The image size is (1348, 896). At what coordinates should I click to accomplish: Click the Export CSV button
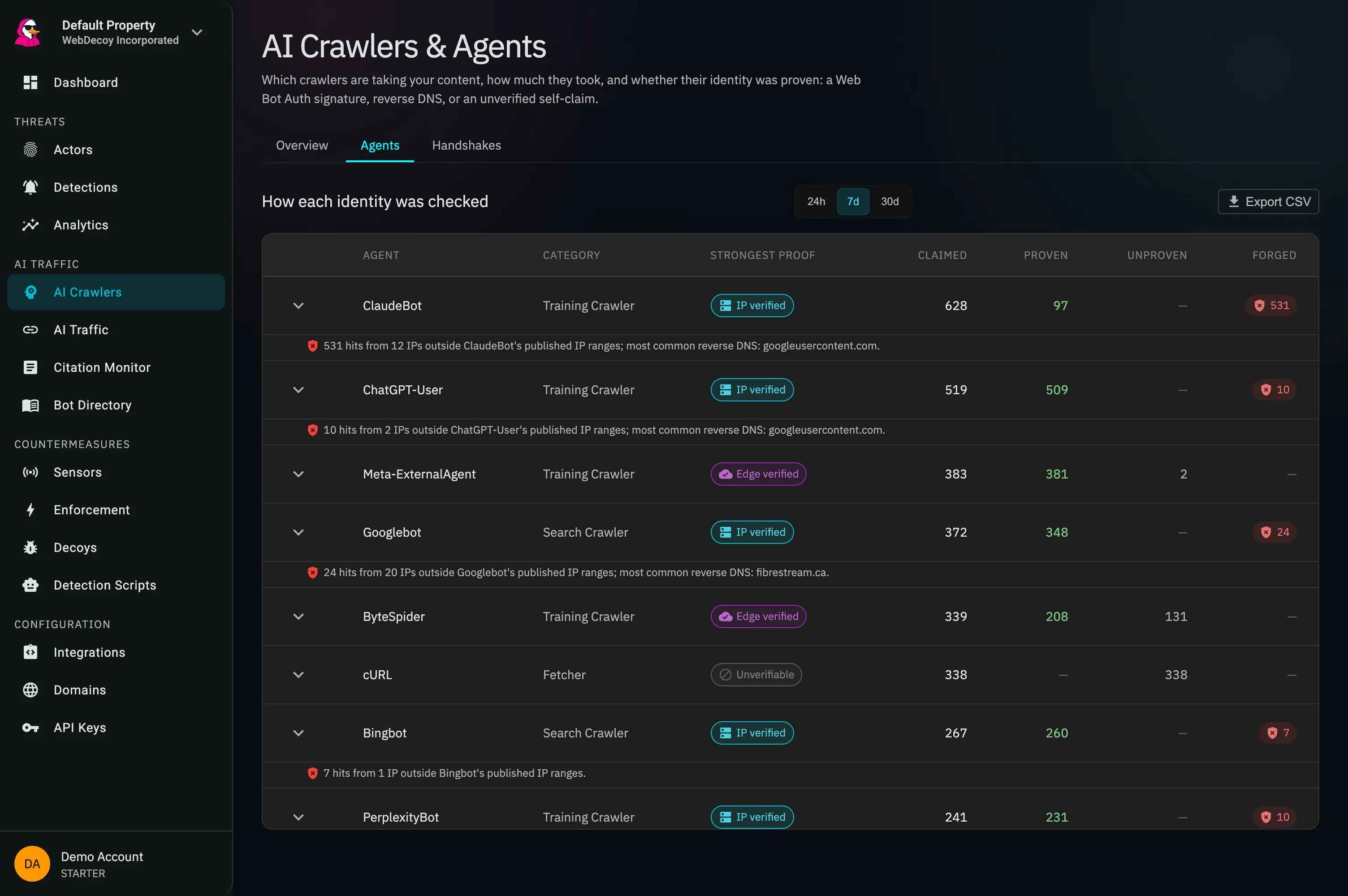[x=1268, y=202]
